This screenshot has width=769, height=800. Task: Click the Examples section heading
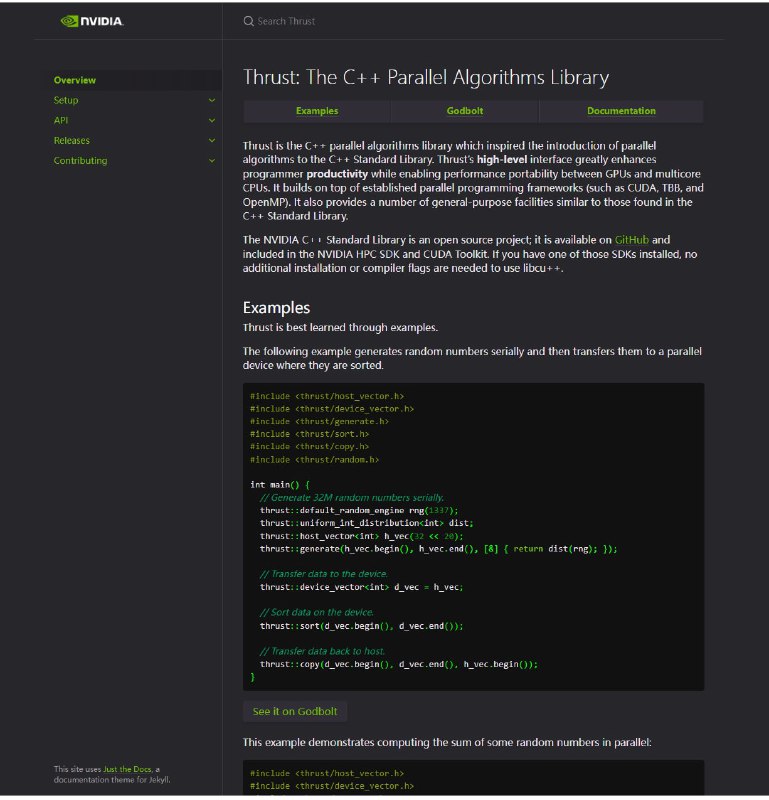coord(276,308)
